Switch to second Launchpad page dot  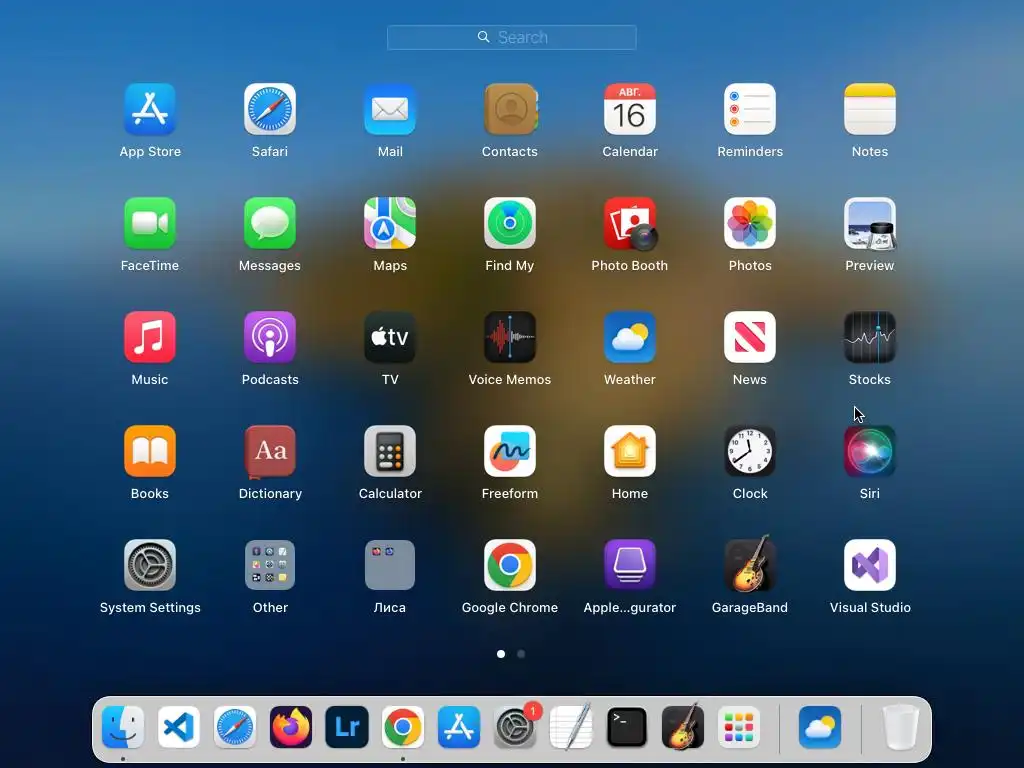520,654
